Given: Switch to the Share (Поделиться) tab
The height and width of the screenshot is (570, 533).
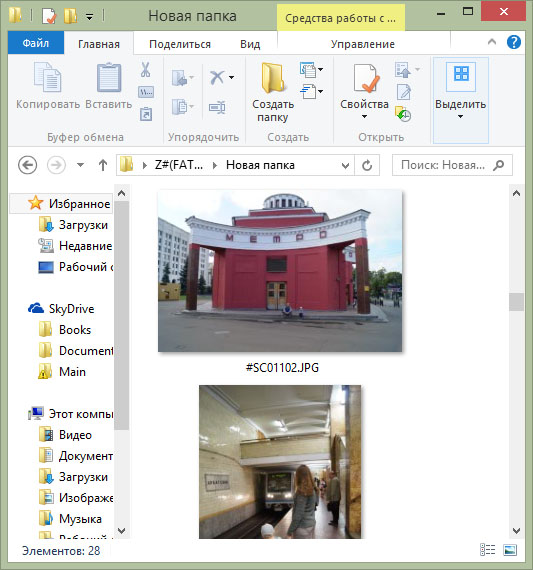Looking at the screenshot, I should [x=180, y=44].
